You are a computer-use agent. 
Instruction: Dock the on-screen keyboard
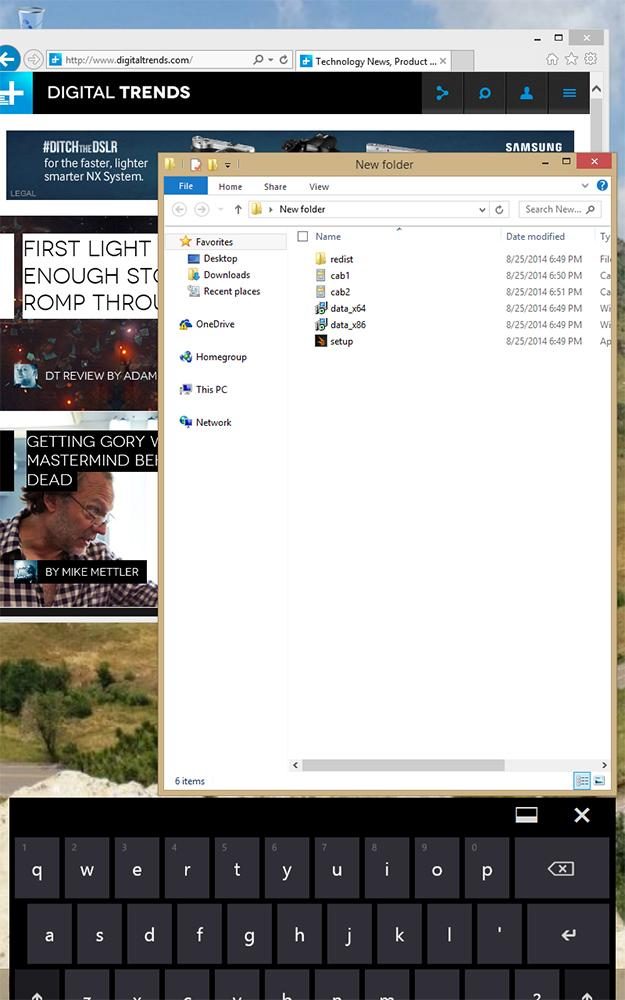526,815
